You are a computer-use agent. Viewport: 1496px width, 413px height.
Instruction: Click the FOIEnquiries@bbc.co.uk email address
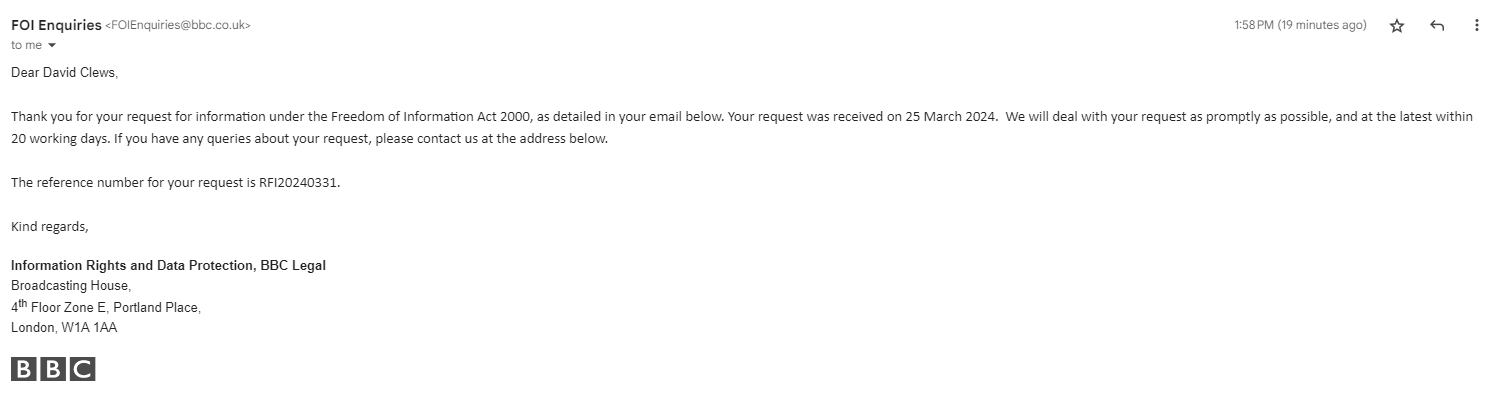point(178,26)
